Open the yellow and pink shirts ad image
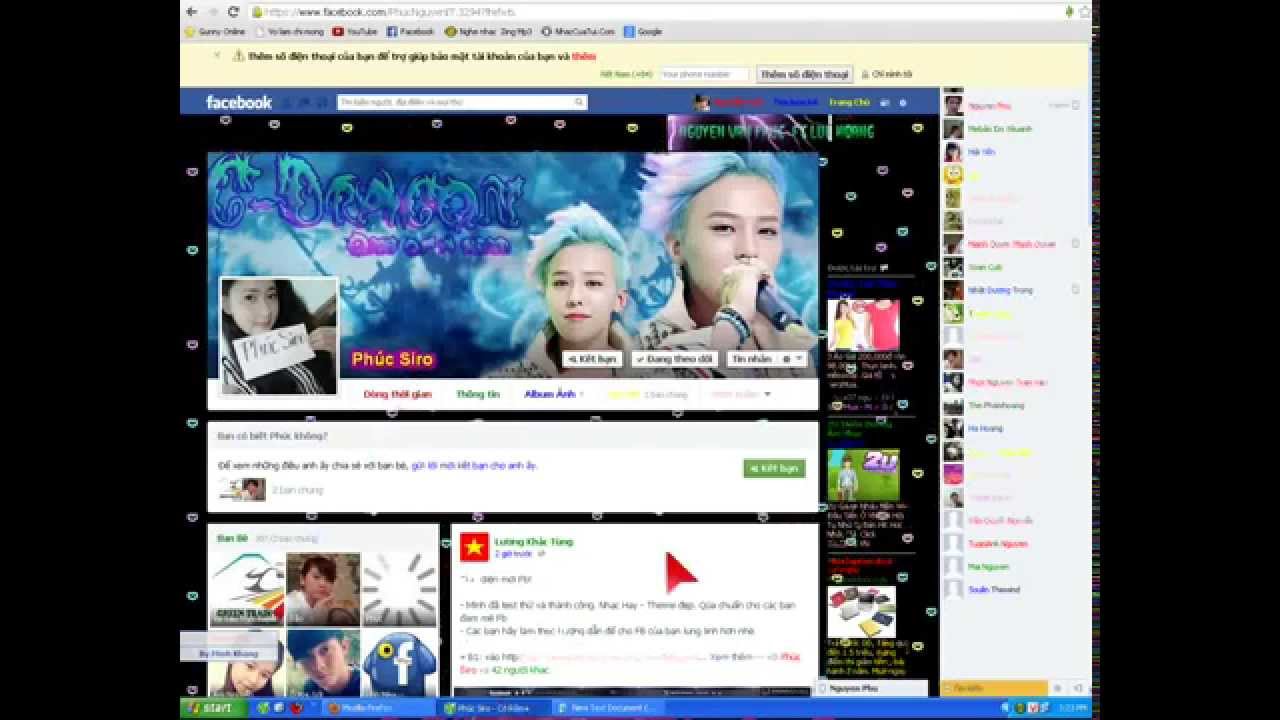1280x720 pixels. [x=863, y=325]
